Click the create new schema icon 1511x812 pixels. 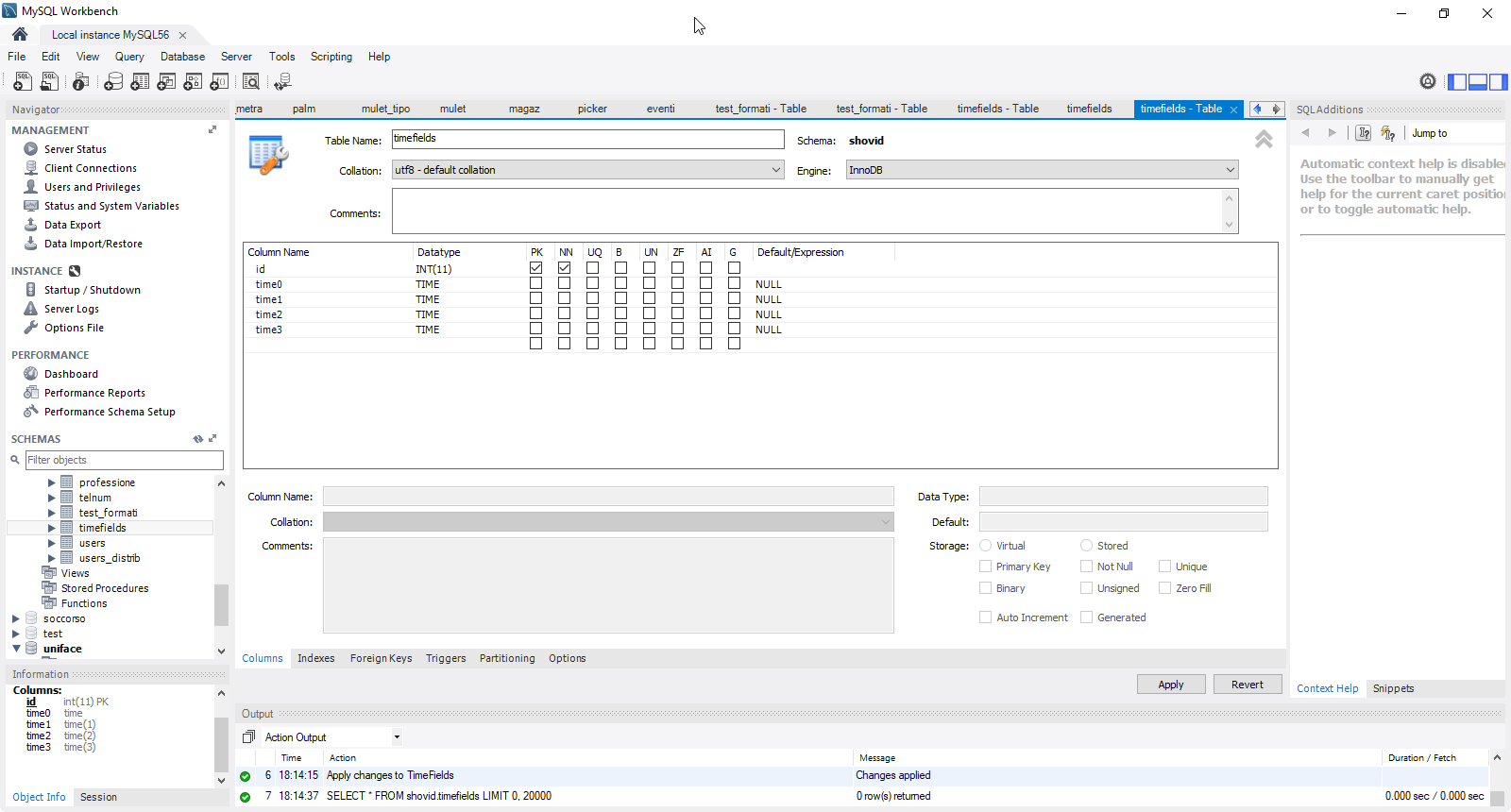click(x=113, y=82)
